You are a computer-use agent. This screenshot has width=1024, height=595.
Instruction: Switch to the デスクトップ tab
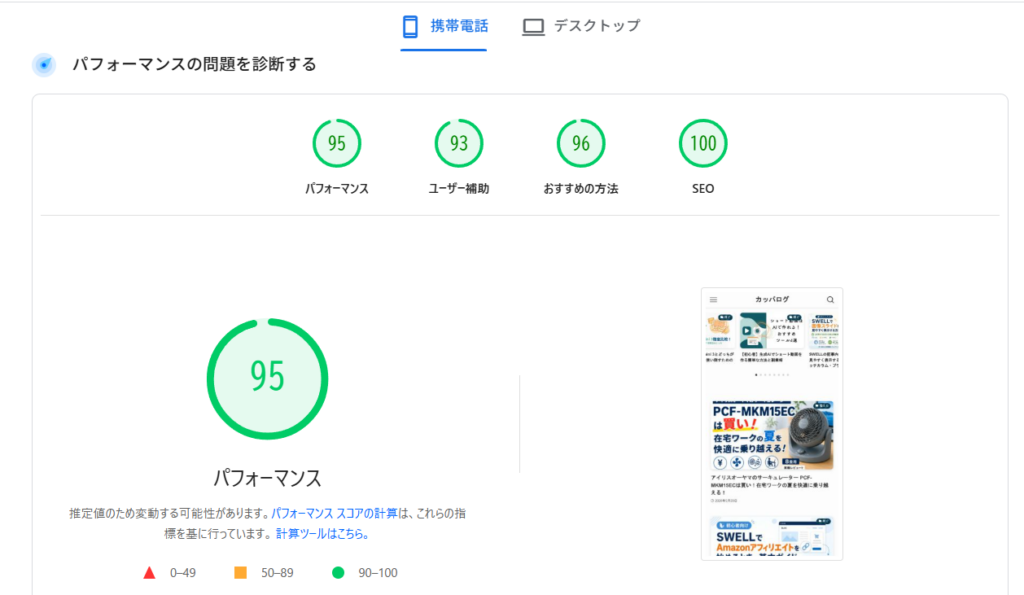pos(581,26)
